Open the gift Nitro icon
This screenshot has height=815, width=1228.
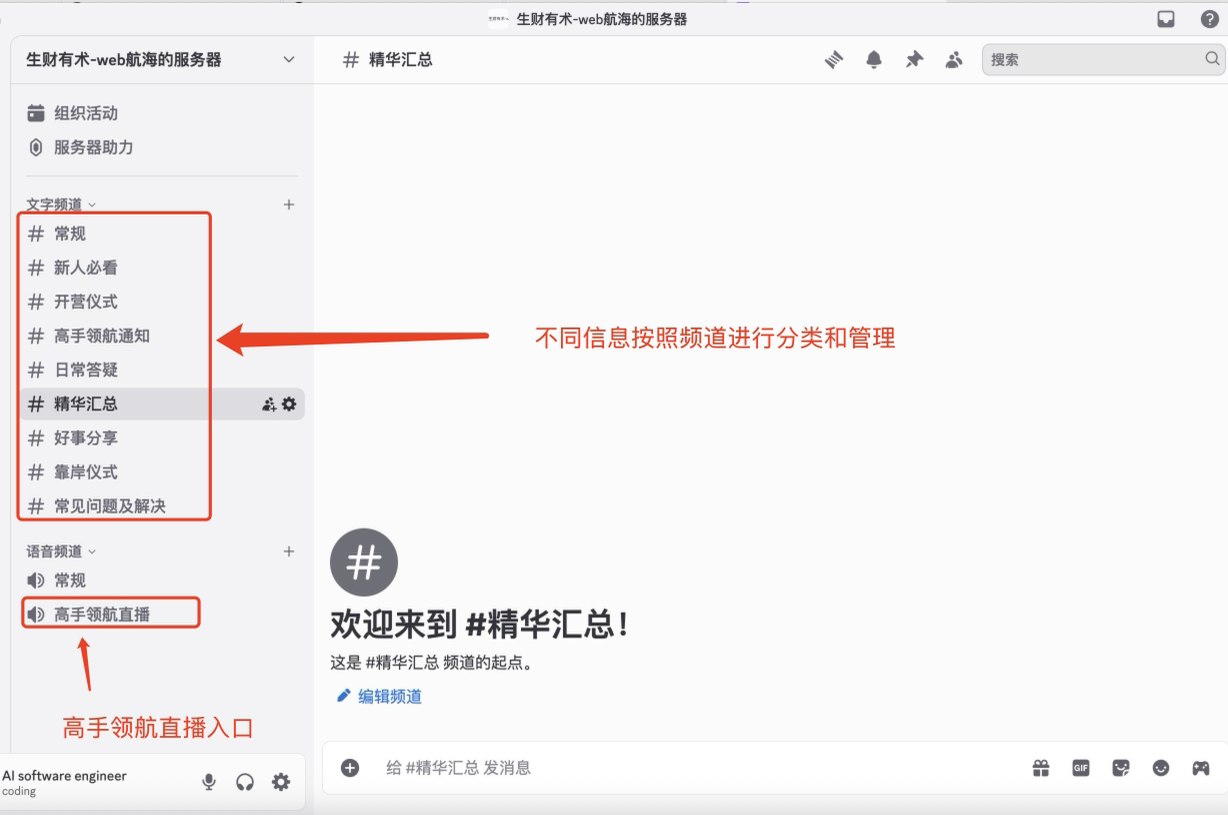coord(1041,768)
